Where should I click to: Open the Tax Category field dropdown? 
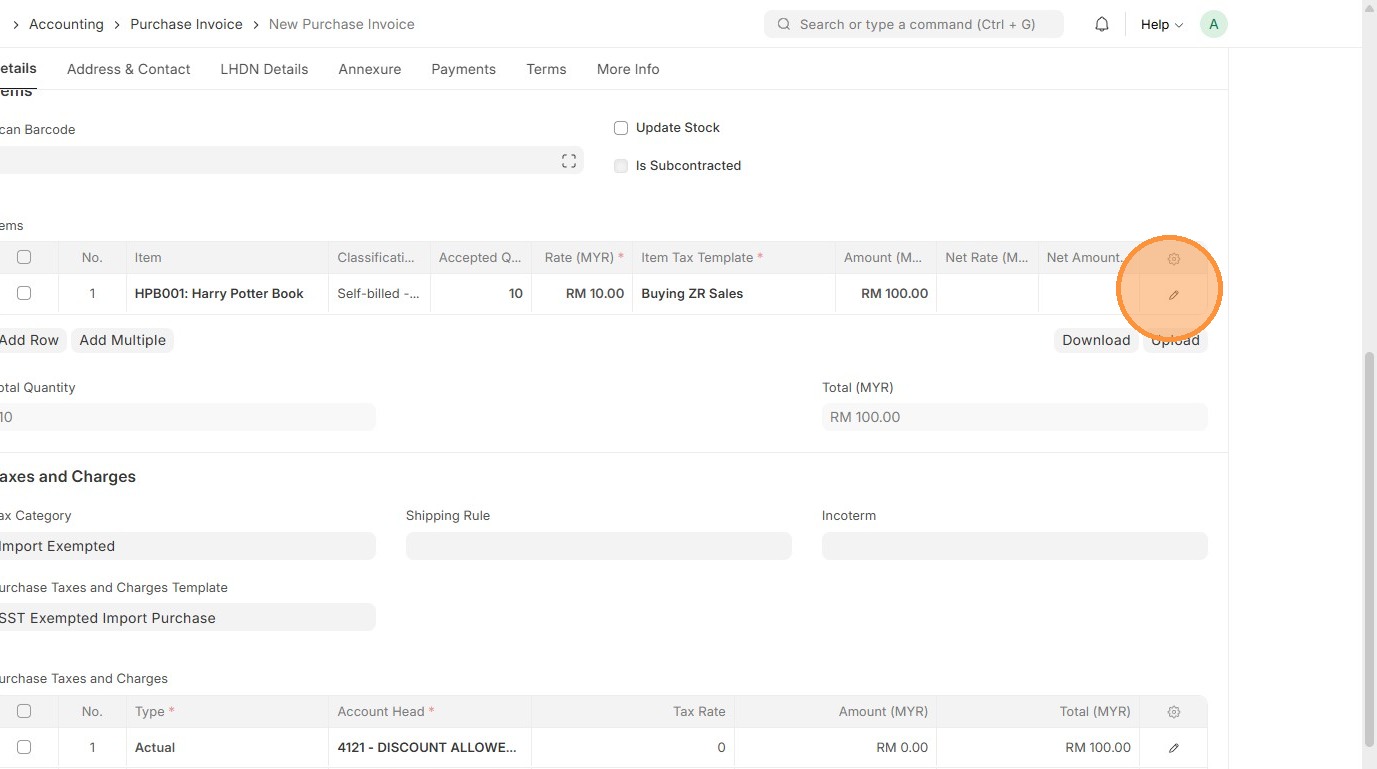click(x=186, y=546)
